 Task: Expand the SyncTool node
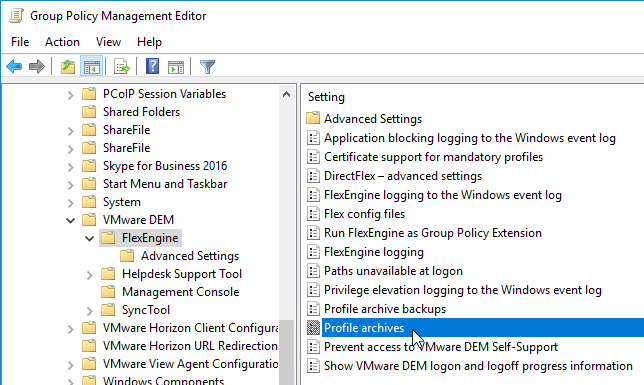(x=90, y=311)
